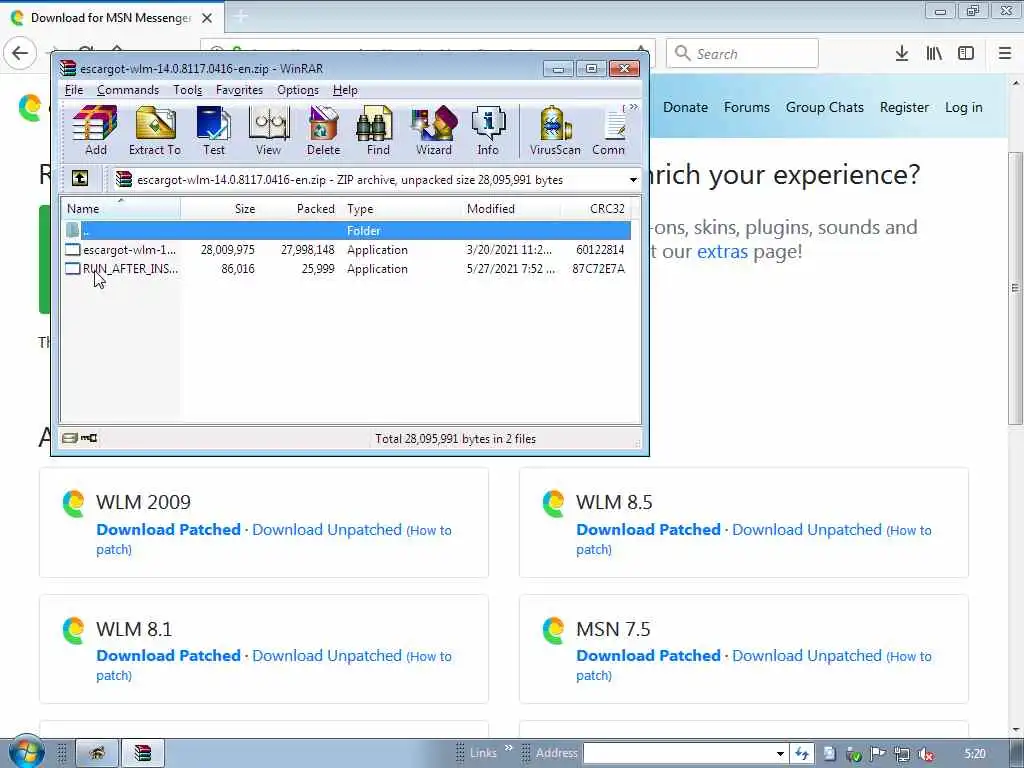Click the Test archive icon
1024x768 pixels.
pyautogui.click(x=214, y=131)
